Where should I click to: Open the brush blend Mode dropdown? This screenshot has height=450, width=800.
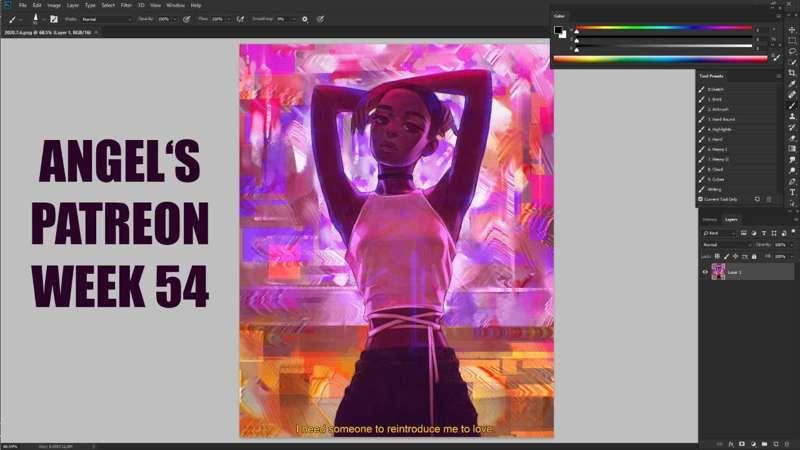106,19
